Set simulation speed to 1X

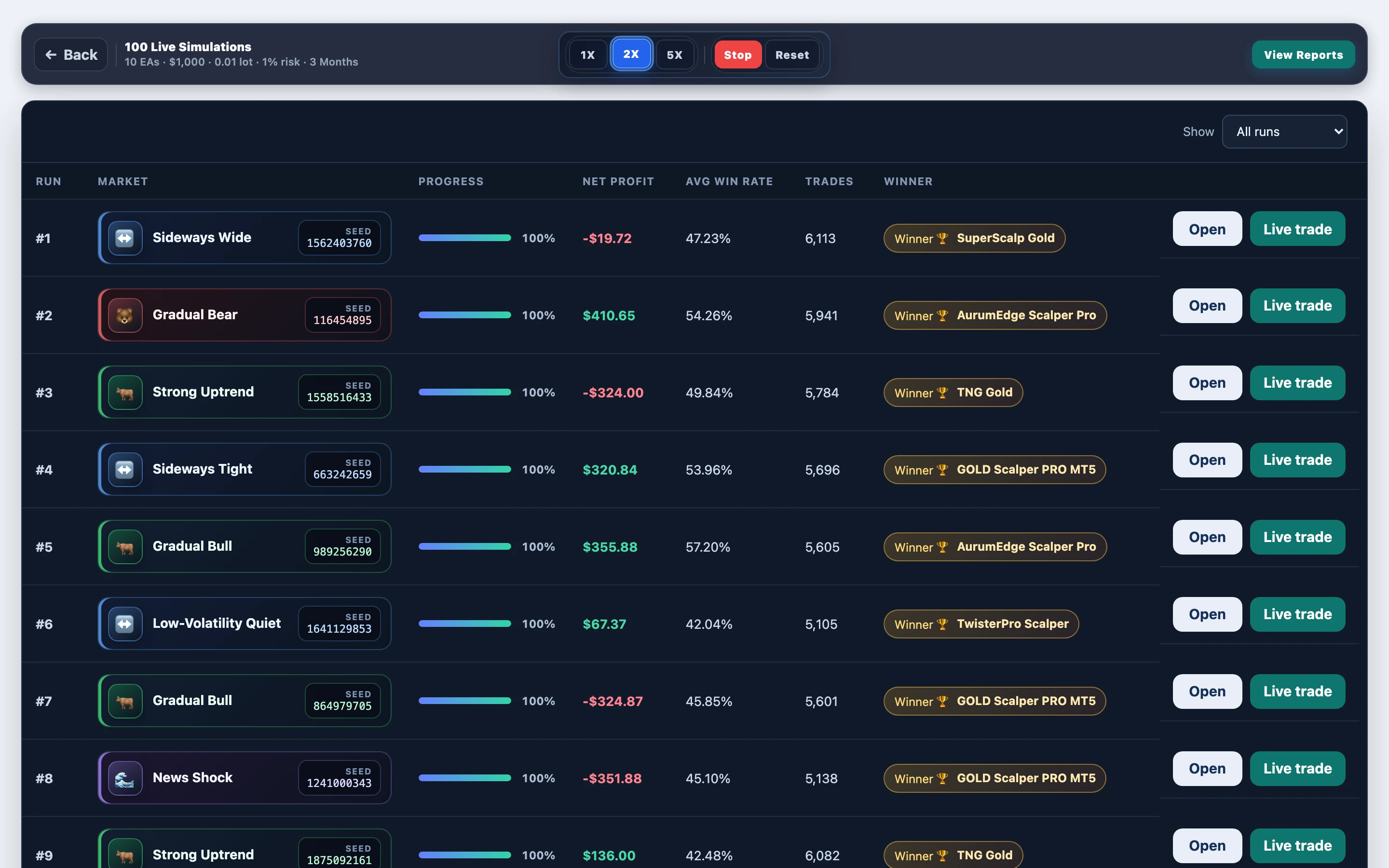(587, 54)
